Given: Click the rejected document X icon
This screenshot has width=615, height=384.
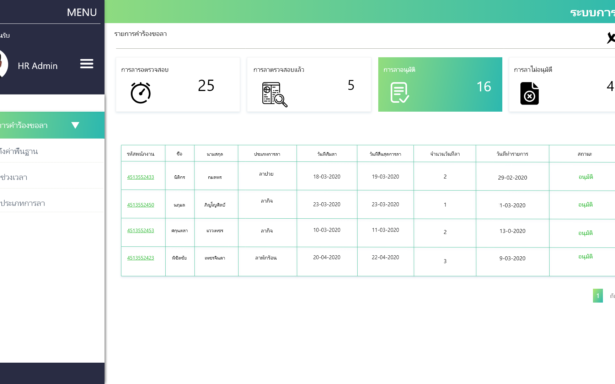Looking at the screenshot, I should [529, 93].
